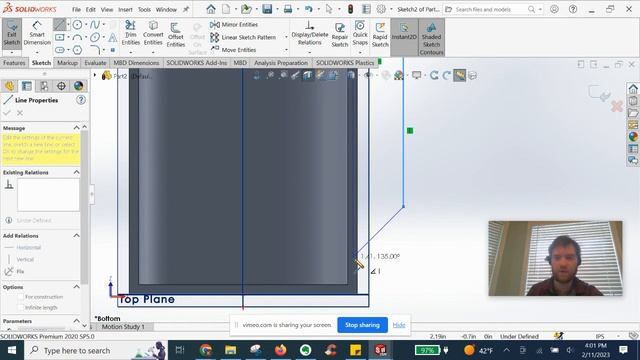Screen dimensions: 640x360
Task: Open the DisplayManager tab
Action: [78, 86]
